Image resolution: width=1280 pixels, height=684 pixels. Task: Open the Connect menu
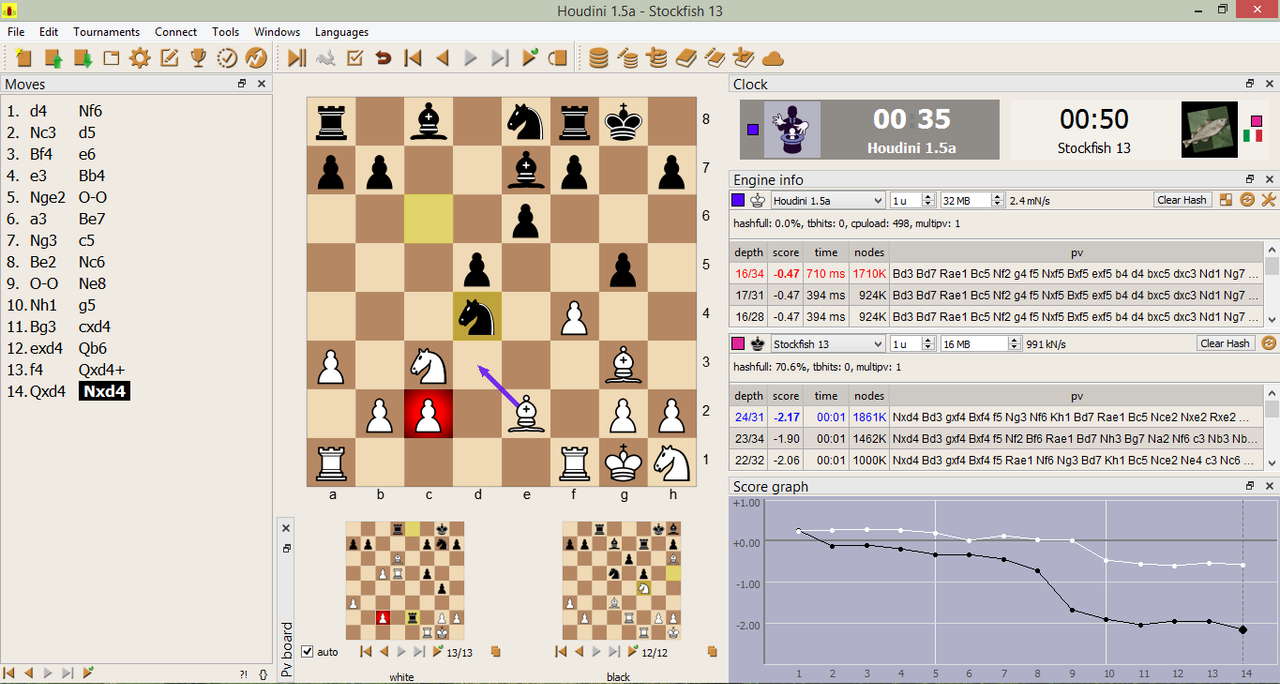176,32
